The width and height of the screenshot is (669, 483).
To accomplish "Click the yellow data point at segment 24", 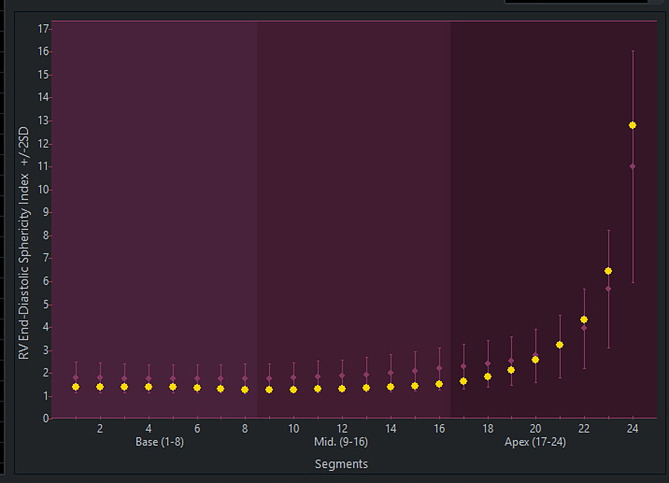I will (632, 125).
